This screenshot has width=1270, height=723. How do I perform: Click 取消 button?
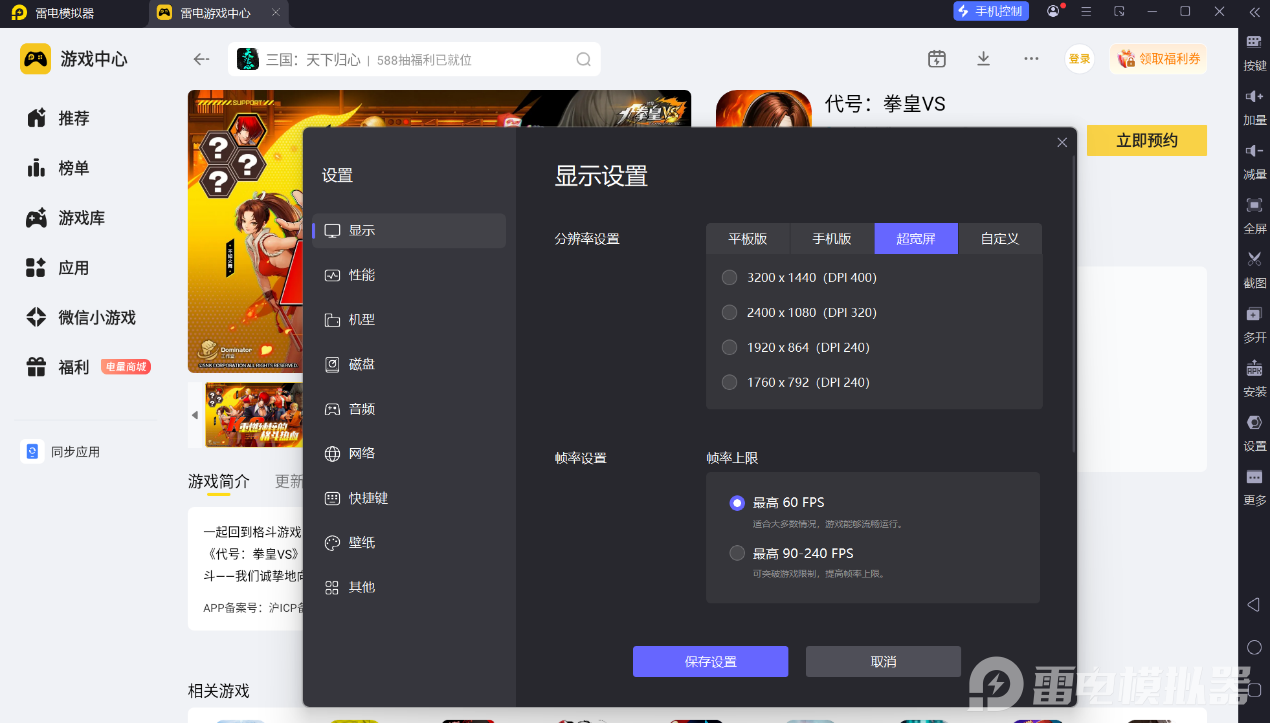[883, 662]
